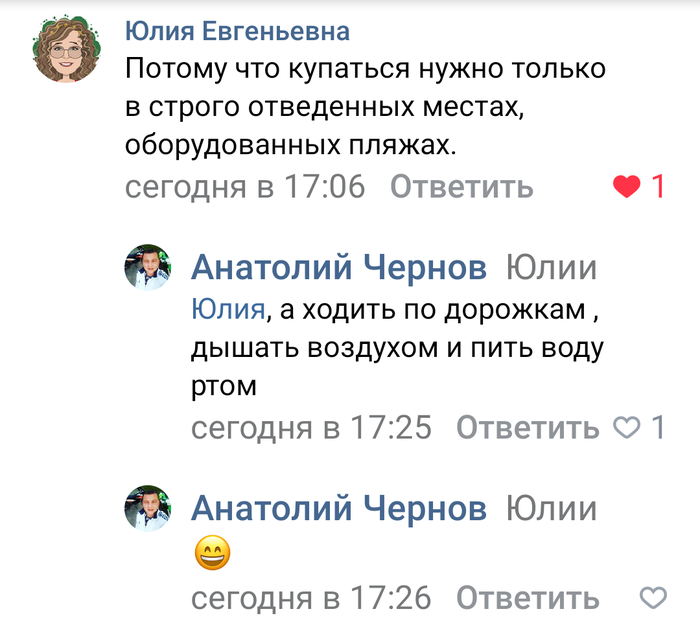Open Юлия Евгеньевна's profile by name
This screenshot has height=642, width=700.
[x=237, y=32]
